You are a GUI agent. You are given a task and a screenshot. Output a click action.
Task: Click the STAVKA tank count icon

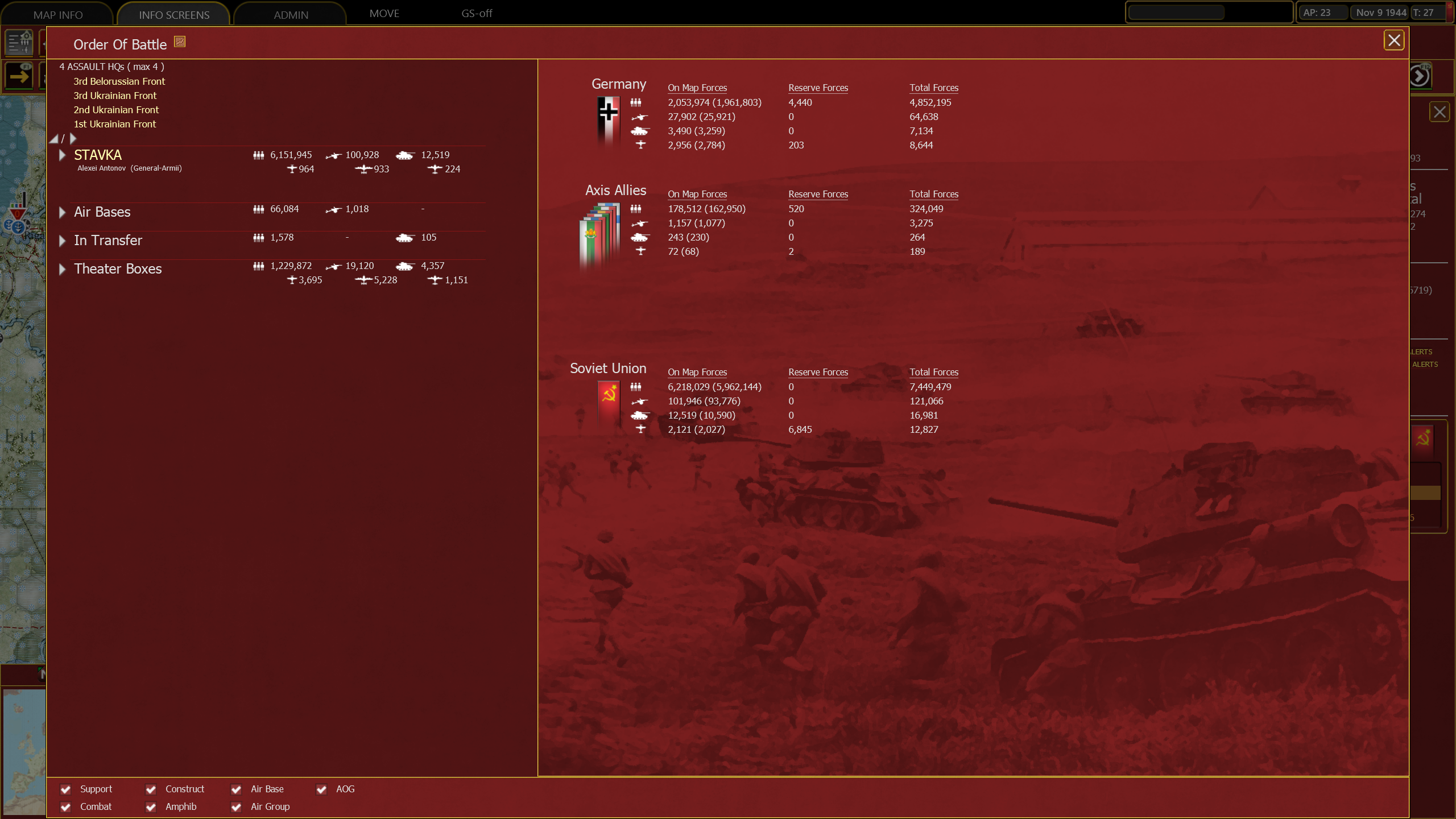[x=404, y=155]
